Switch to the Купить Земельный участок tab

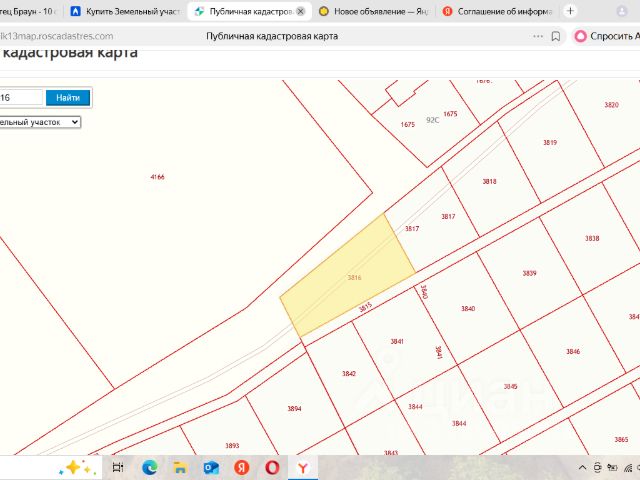click(126, 11)
